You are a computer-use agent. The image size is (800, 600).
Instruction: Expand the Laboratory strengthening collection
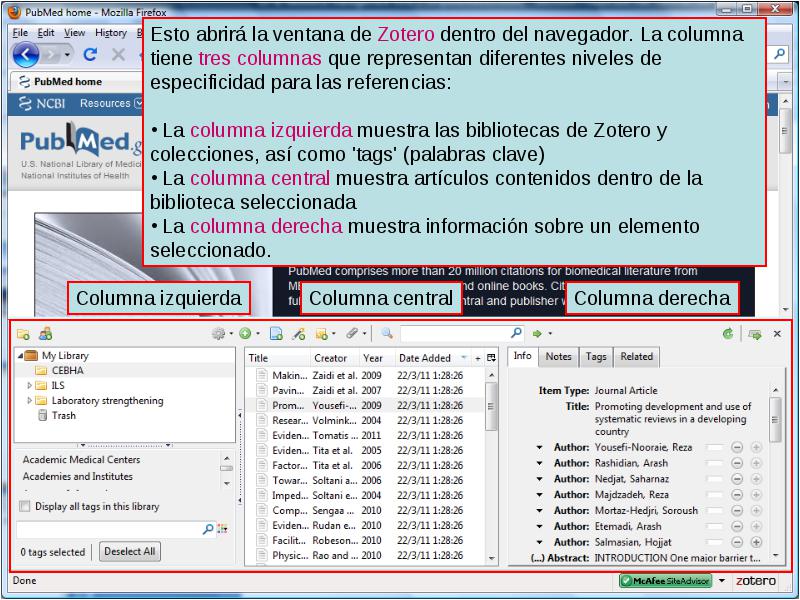[30, 401]
